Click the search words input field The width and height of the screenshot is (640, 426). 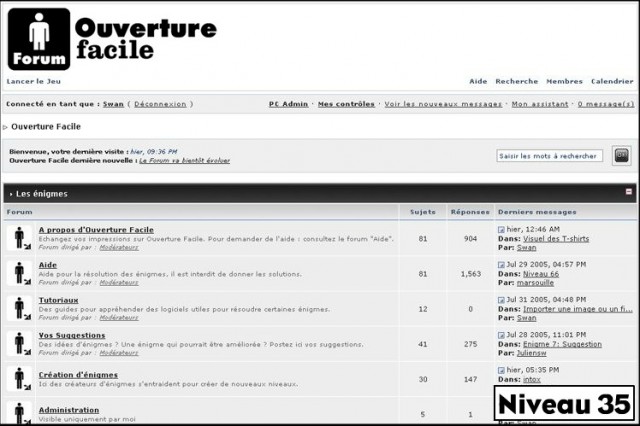click(x=549, y=156)
